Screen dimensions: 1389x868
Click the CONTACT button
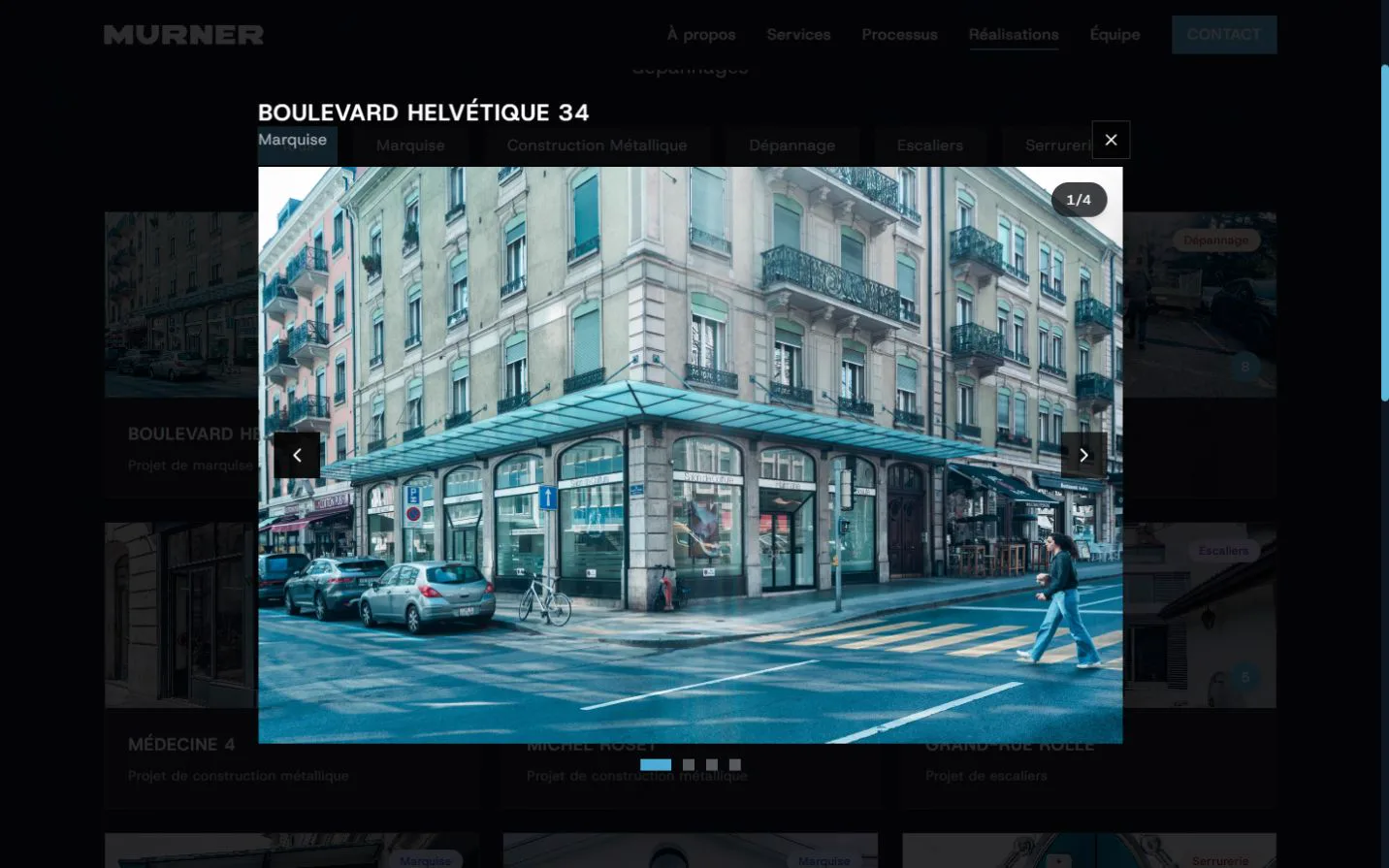tap(1224, 34)
